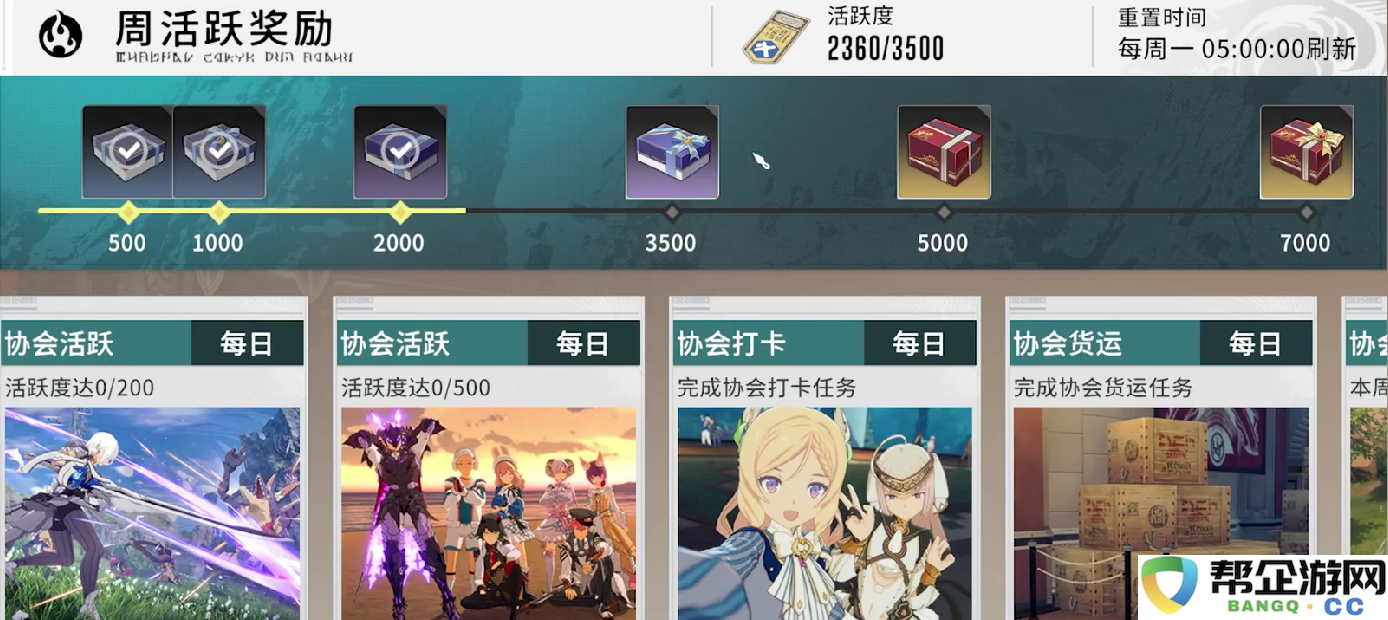Select the checked 2000 activity reward box

[400, 152]
